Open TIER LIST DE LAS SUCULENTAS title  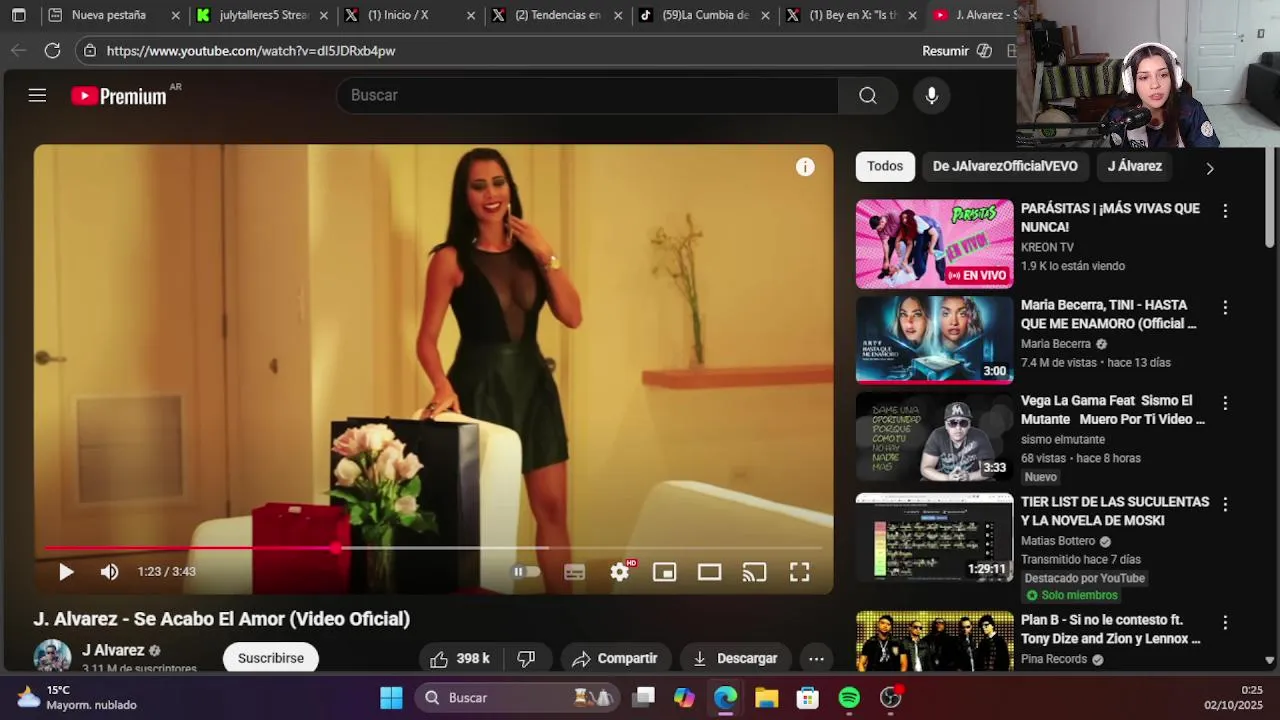(x=1115, y=511)
